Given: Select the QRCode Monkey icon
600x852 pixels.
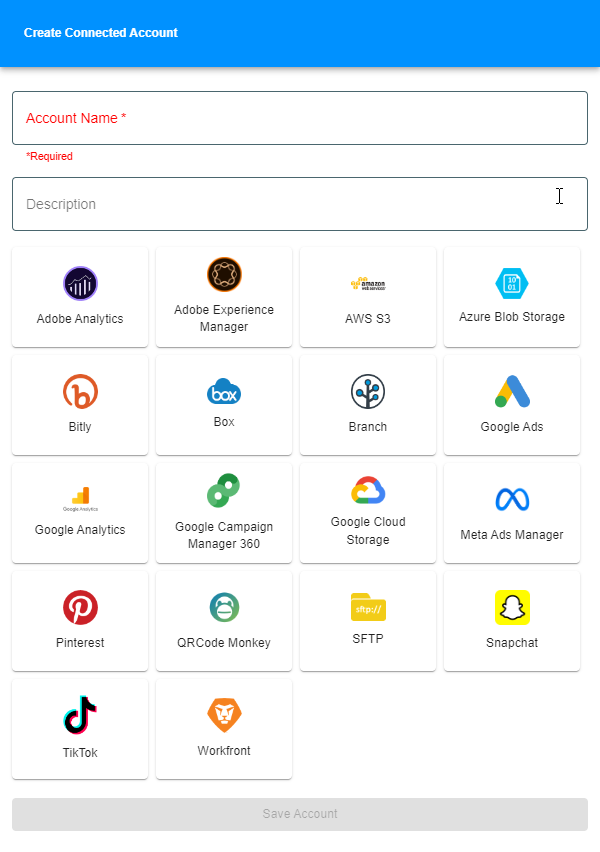Looking at the screenshot, I should point(224,607).
